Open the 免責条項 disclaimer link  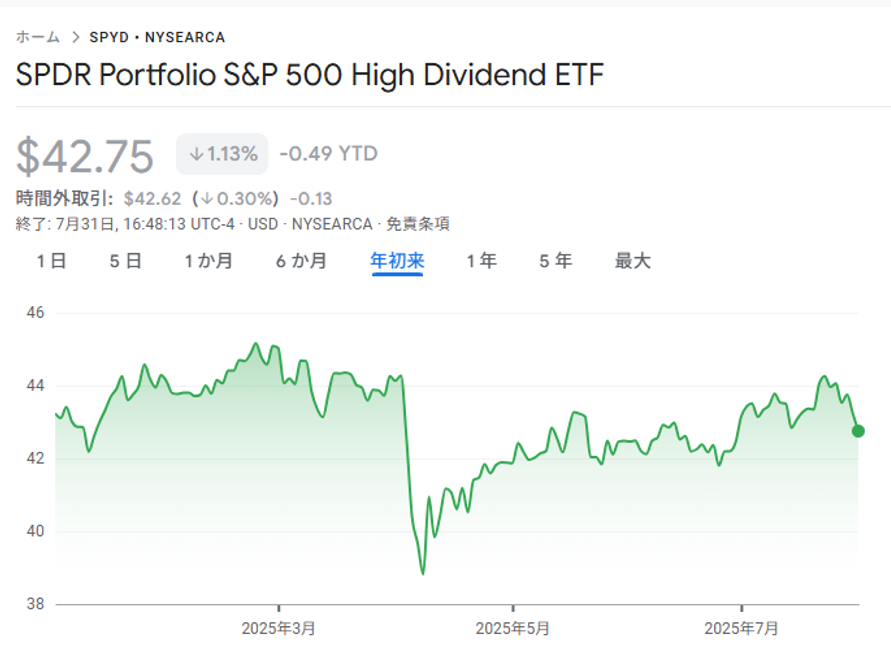418,224
